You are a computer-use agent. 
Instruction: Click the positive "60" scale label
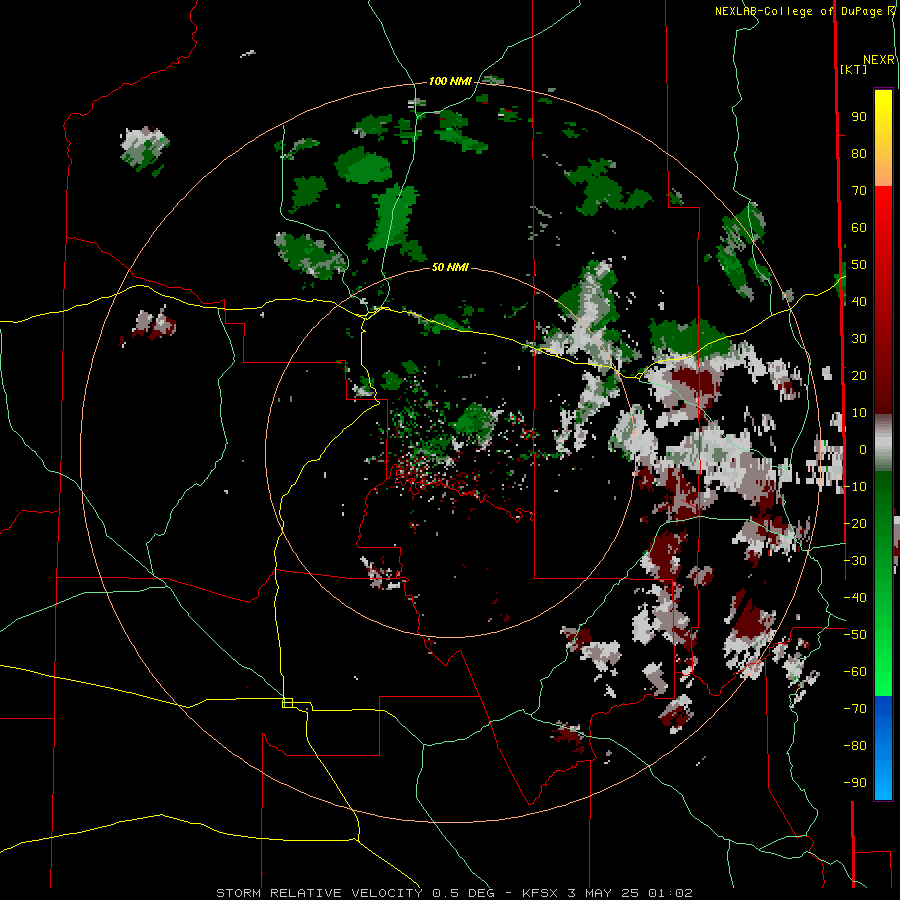(x=859, y=227)
